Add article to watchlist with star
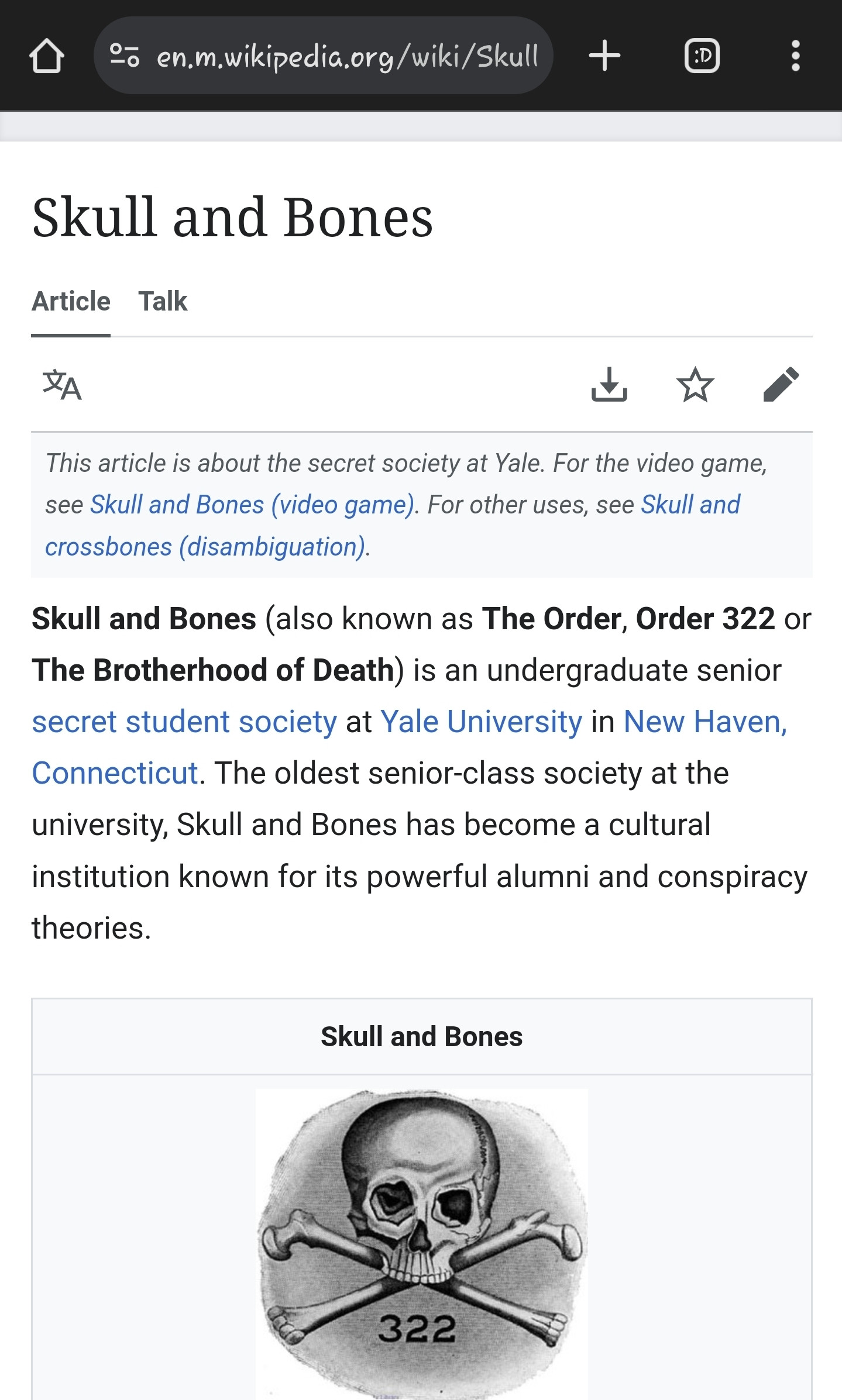 tap(695, 385)
